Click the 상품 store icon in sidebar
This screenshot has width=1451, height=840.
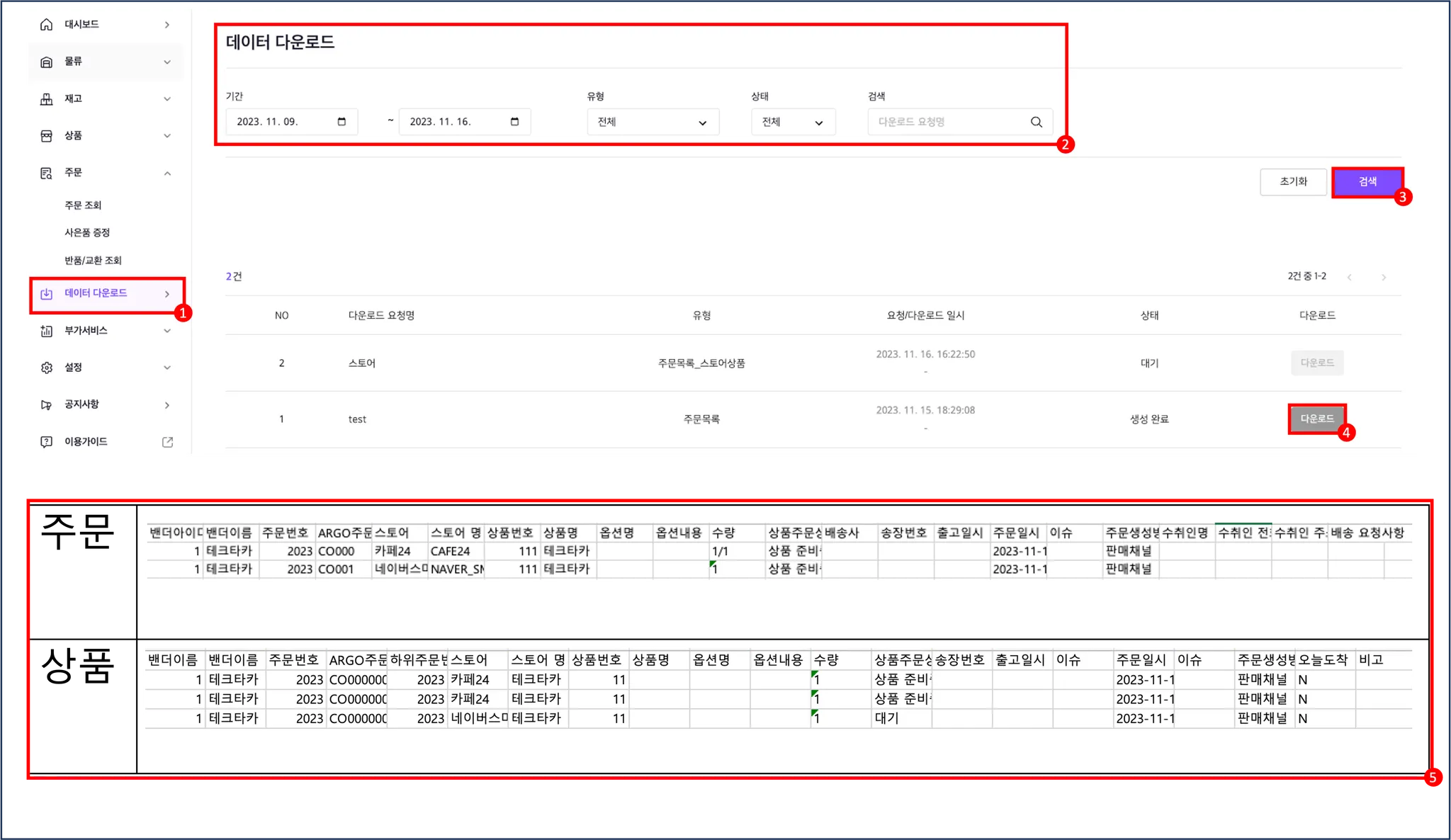pyautogui.click(x=47, y=136)
